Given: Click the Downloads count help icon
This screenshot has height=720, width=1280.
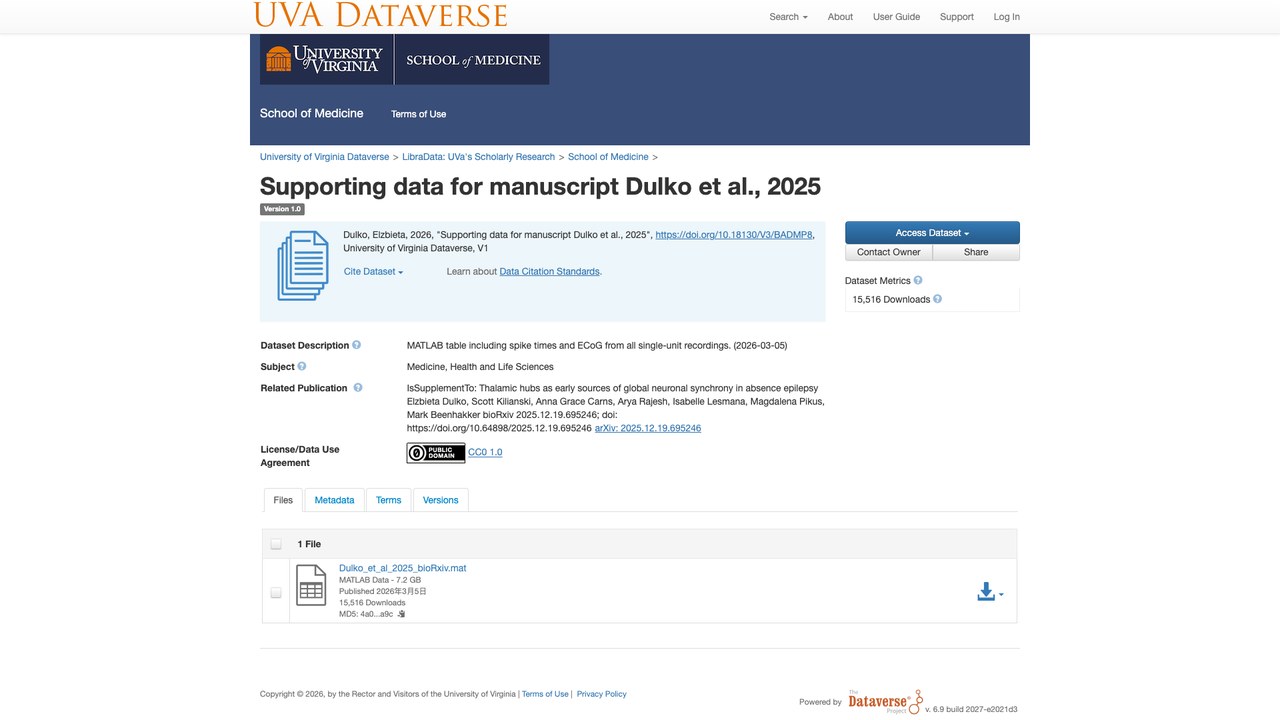Looking at the screenshot, I should click(x=937, y=299).
